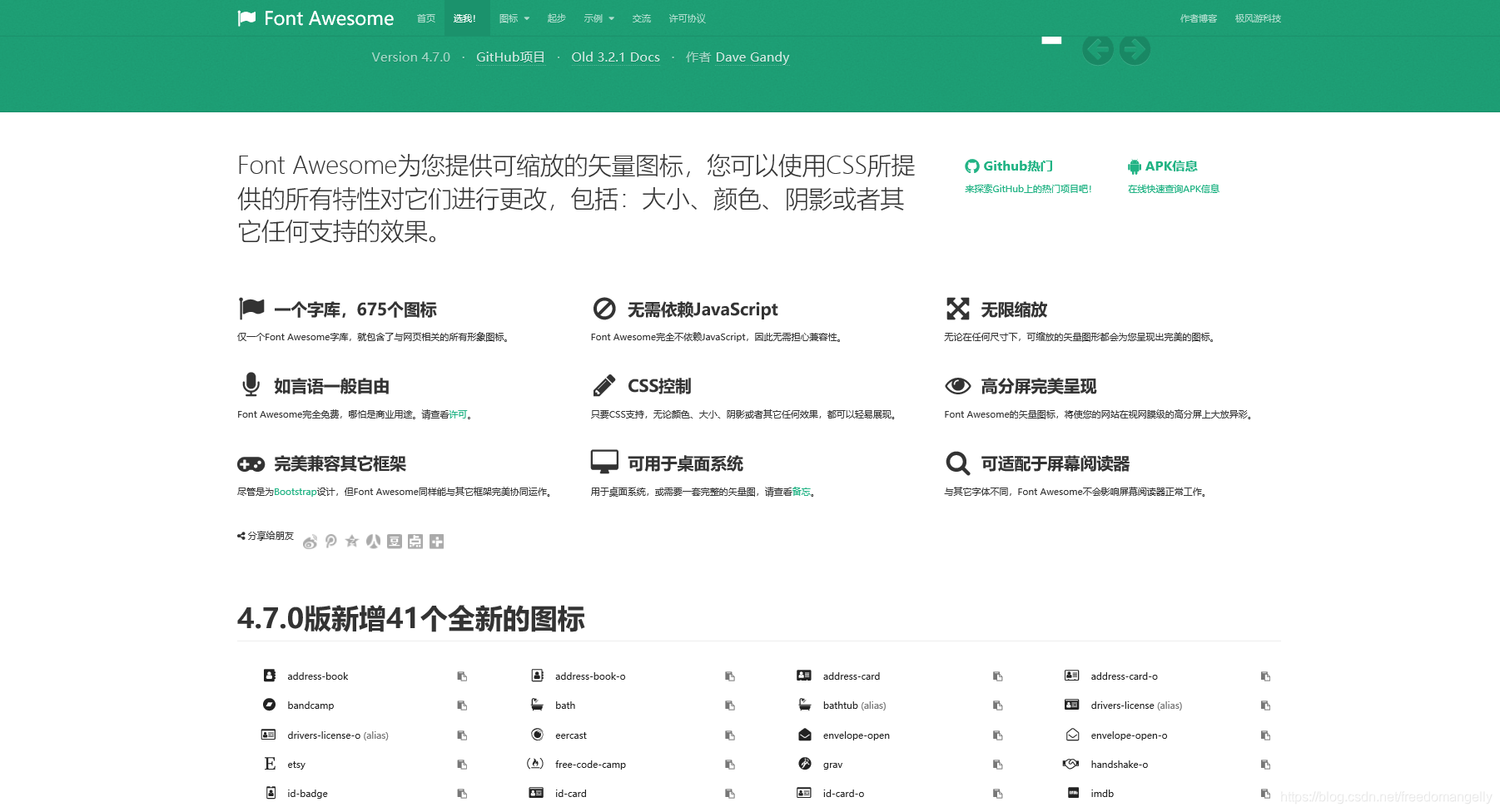
Task: Click the flag icon beside 一个字库
Action: (x=251, y=309)
